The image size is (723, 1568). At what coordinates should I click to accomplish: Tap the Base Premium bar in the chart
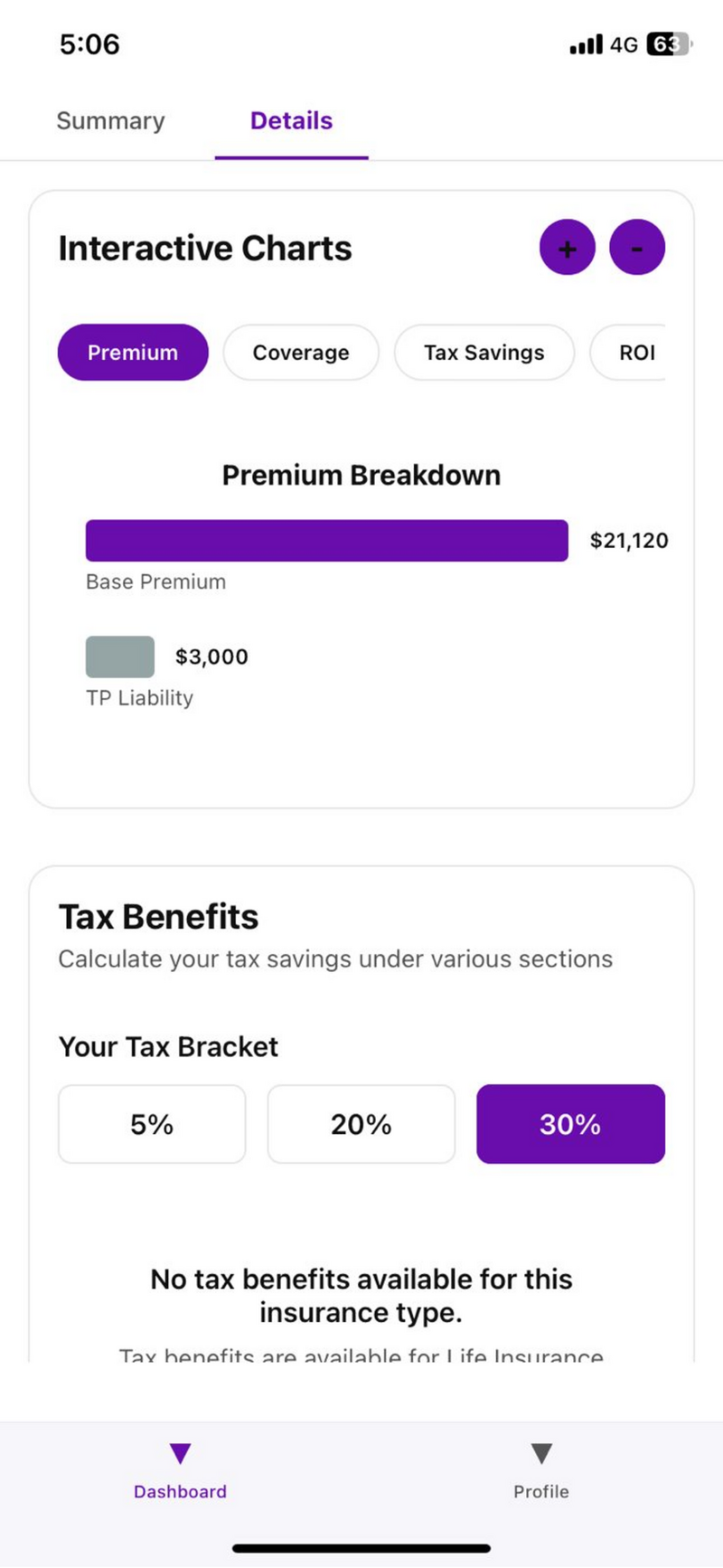327,540
